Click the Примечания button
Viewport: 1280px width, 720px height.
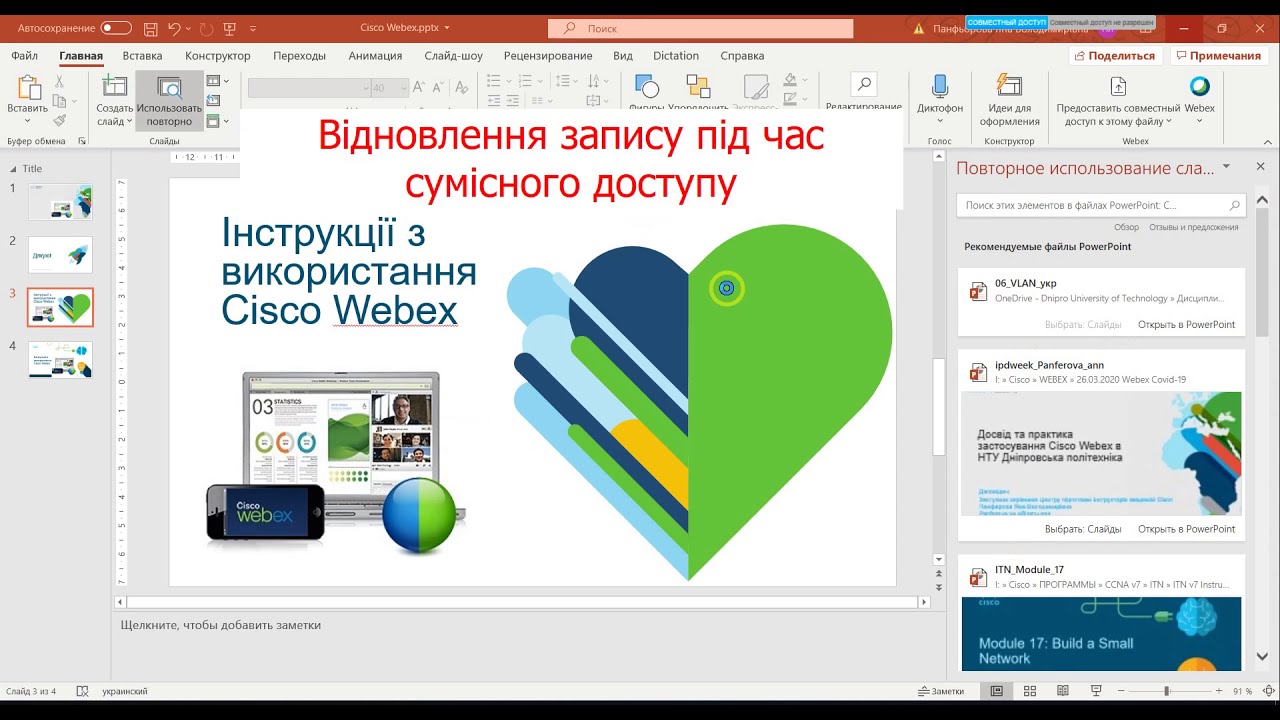click(x=1217, y=56)
